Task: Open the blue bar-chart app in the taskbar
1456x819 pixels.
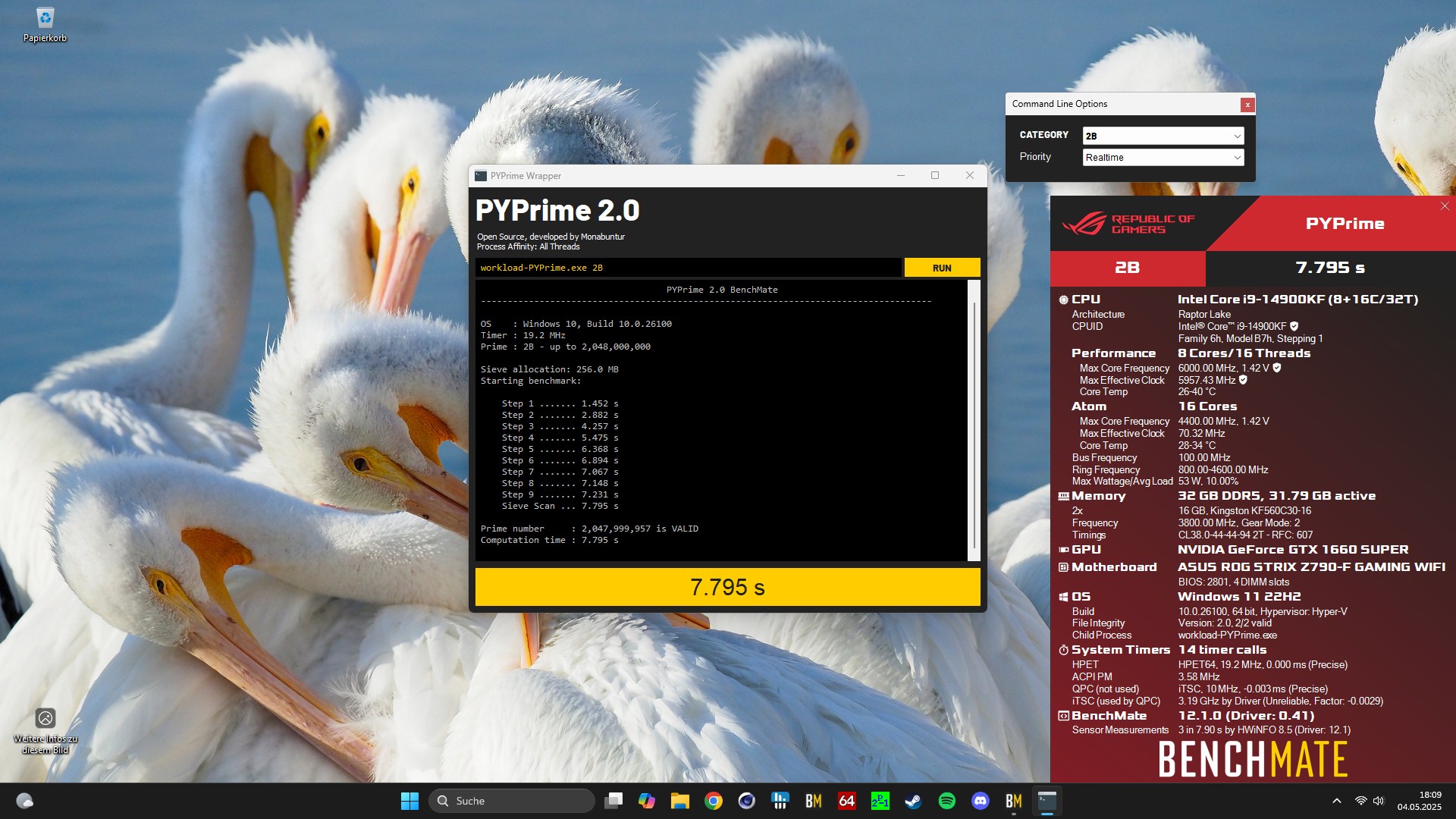Action: coord(780,801)
